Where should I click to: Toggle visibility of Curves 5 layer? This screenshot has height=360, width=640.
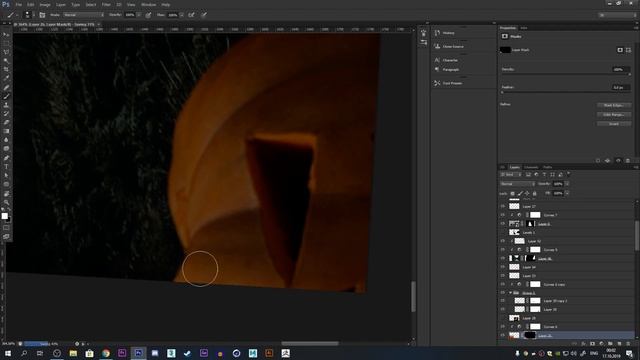point(503,250)
